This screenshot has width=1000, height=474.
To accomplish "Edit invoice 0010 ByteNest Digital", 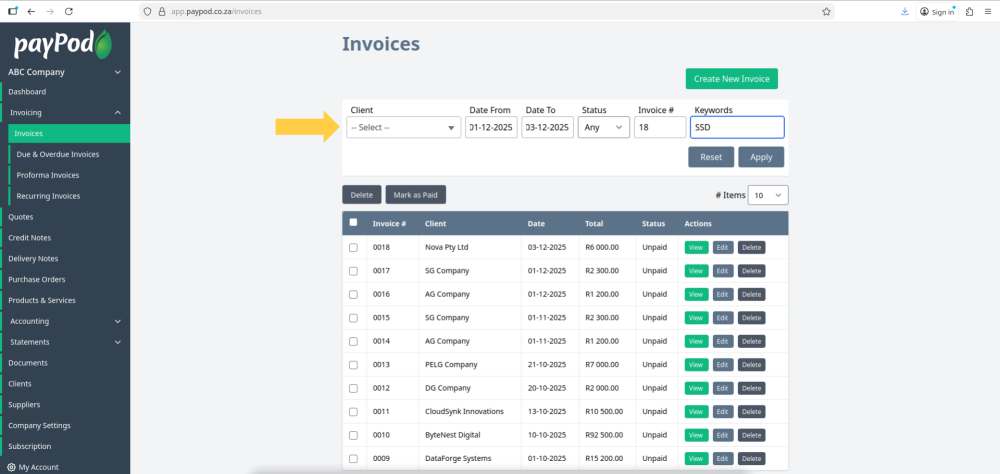I will (x=723, y=435).
